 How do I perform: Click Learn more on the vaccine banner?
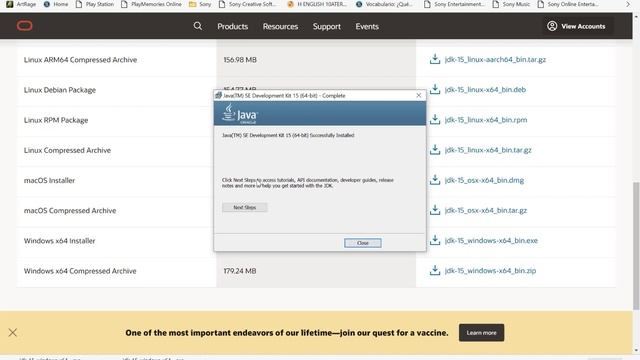(481, 333)
